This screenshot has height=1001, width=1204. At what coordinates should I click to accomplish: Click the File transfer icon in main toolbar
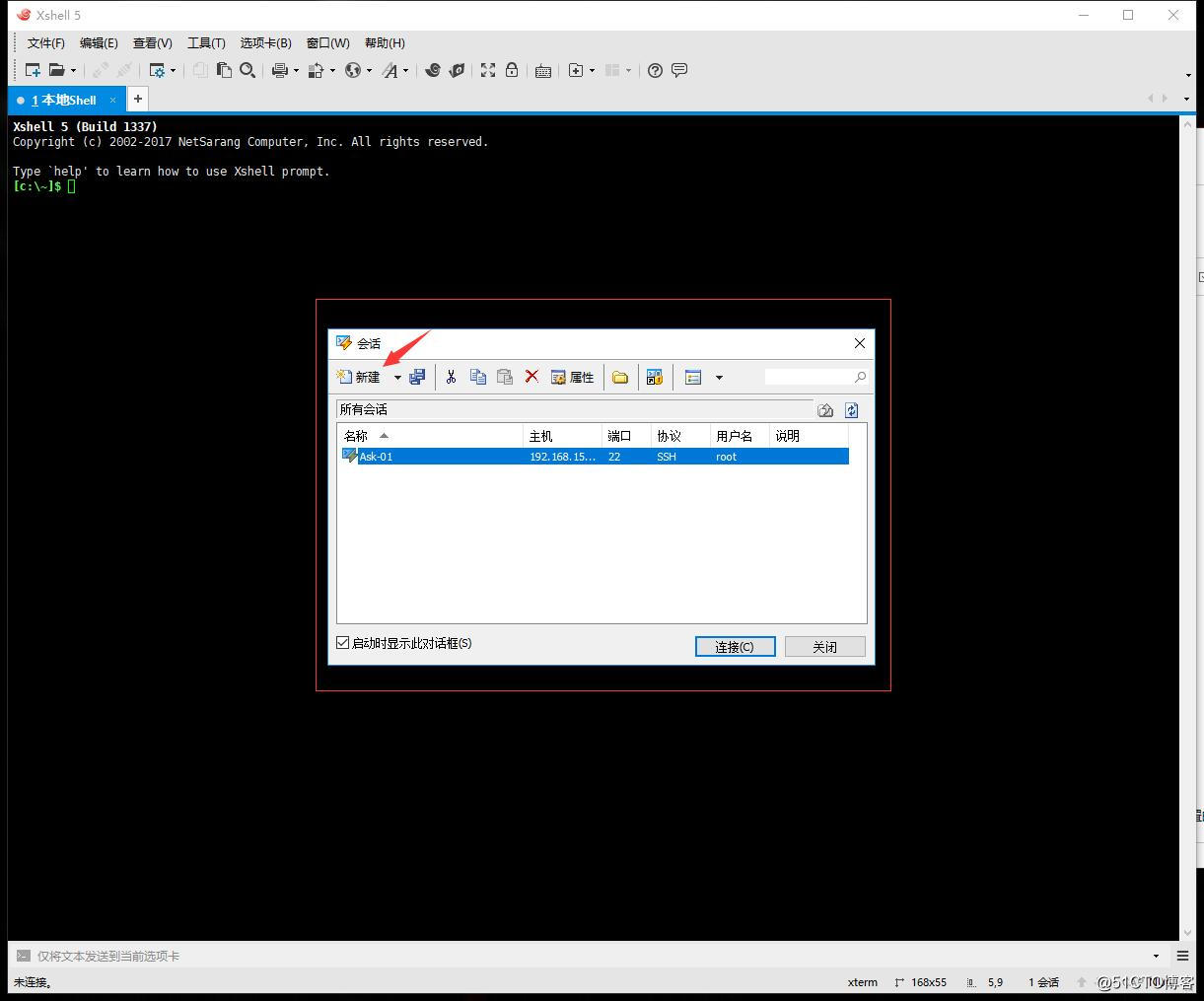pyautogui.click(x=317, y=70)
